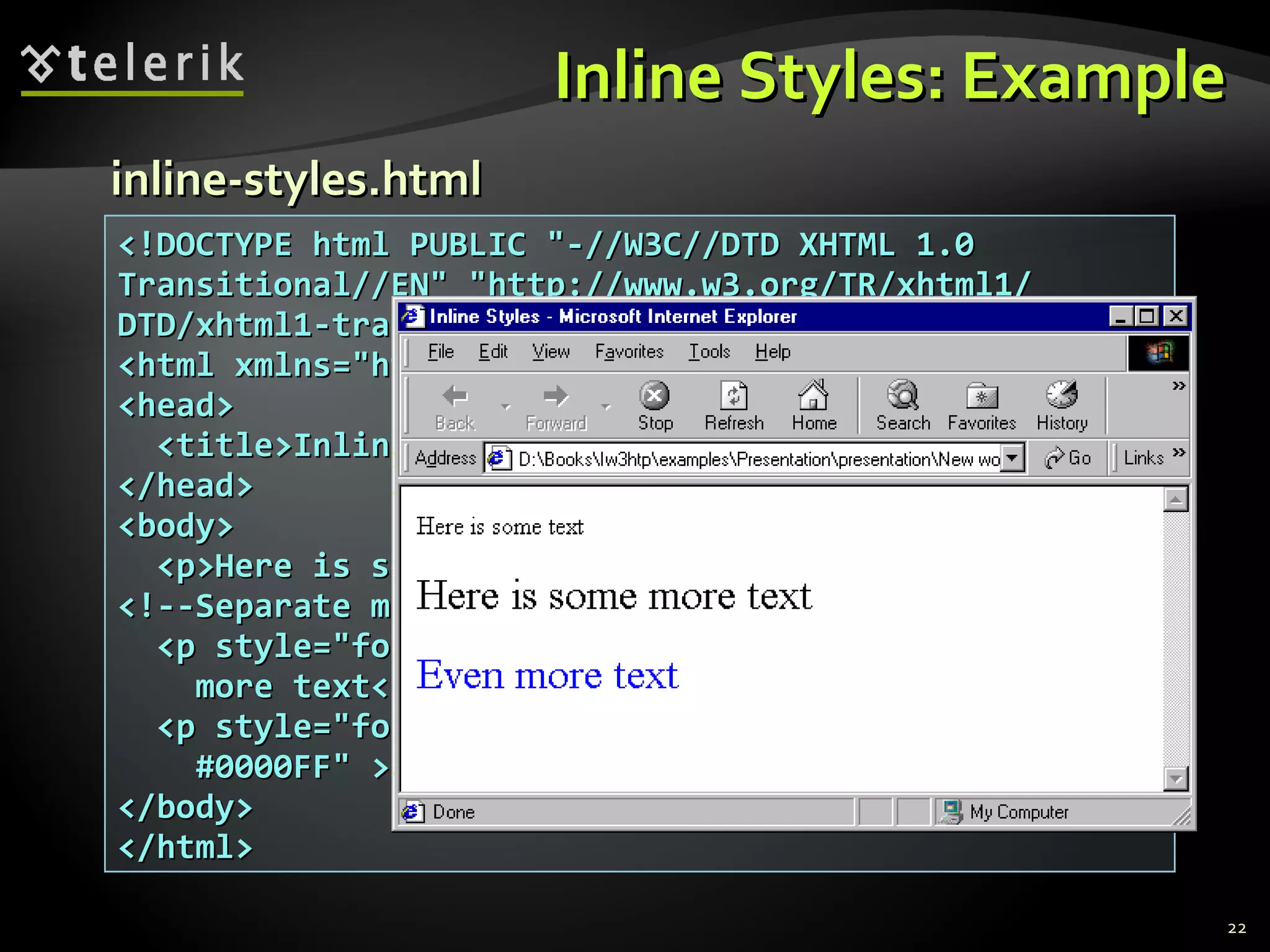Click the Forward arrow toolbar icon
Viewport: 1270px width, 952px height.
[556, 396]
